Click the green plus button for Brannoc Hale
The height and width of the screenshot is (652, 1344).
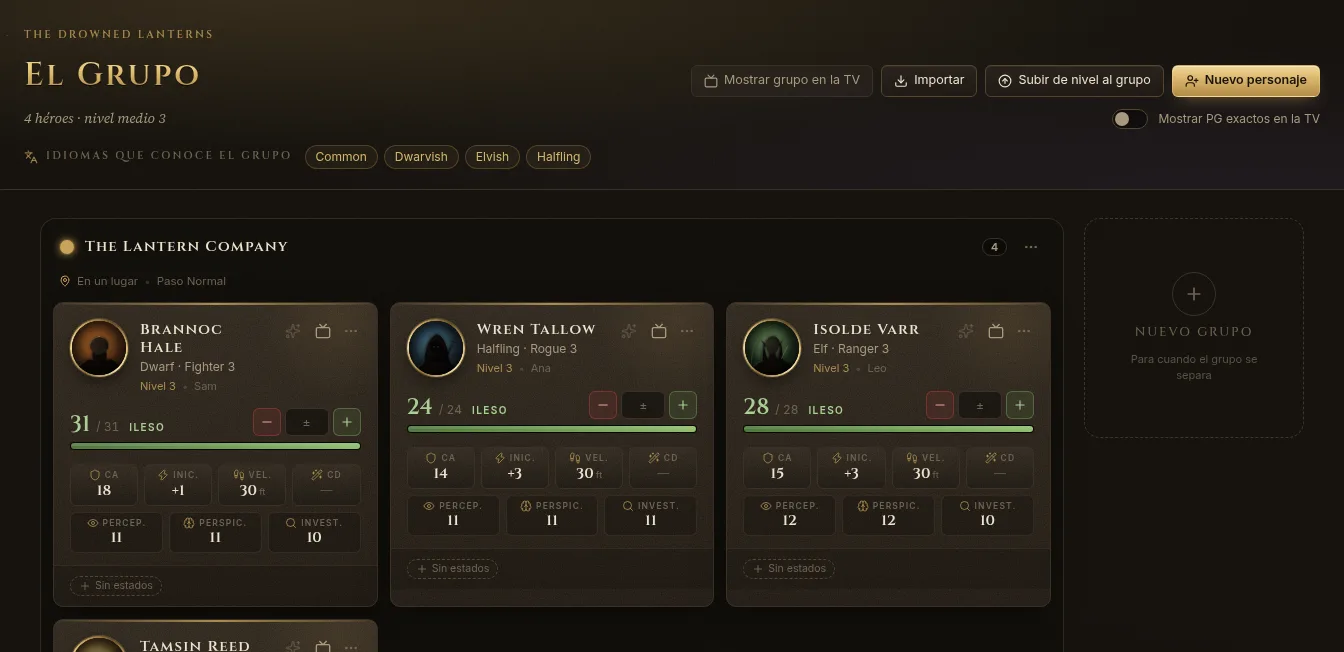pyautogui.click(x=347, y=422)
